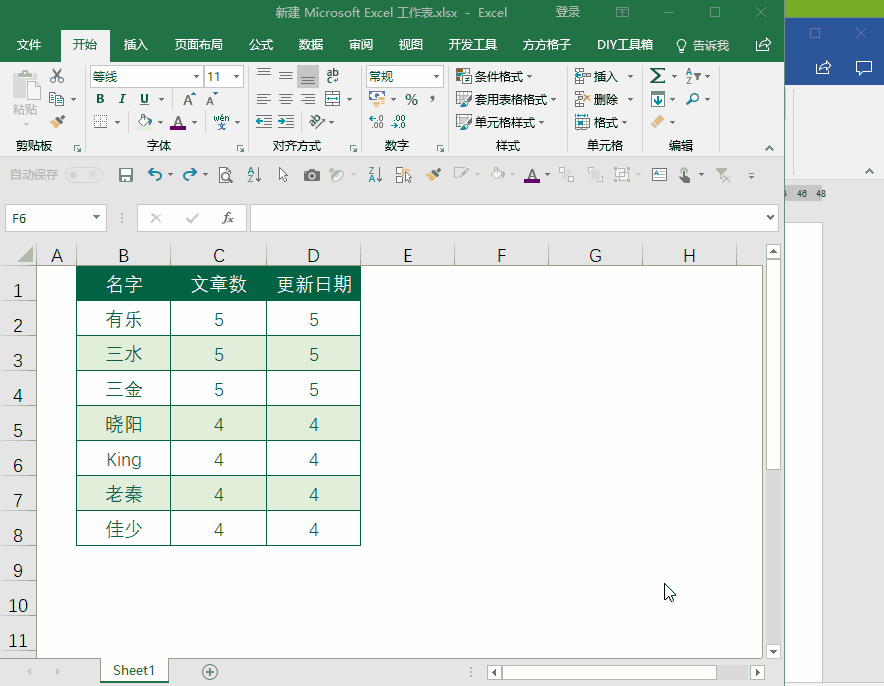Click the Clear eraser icon

(657, 122)
